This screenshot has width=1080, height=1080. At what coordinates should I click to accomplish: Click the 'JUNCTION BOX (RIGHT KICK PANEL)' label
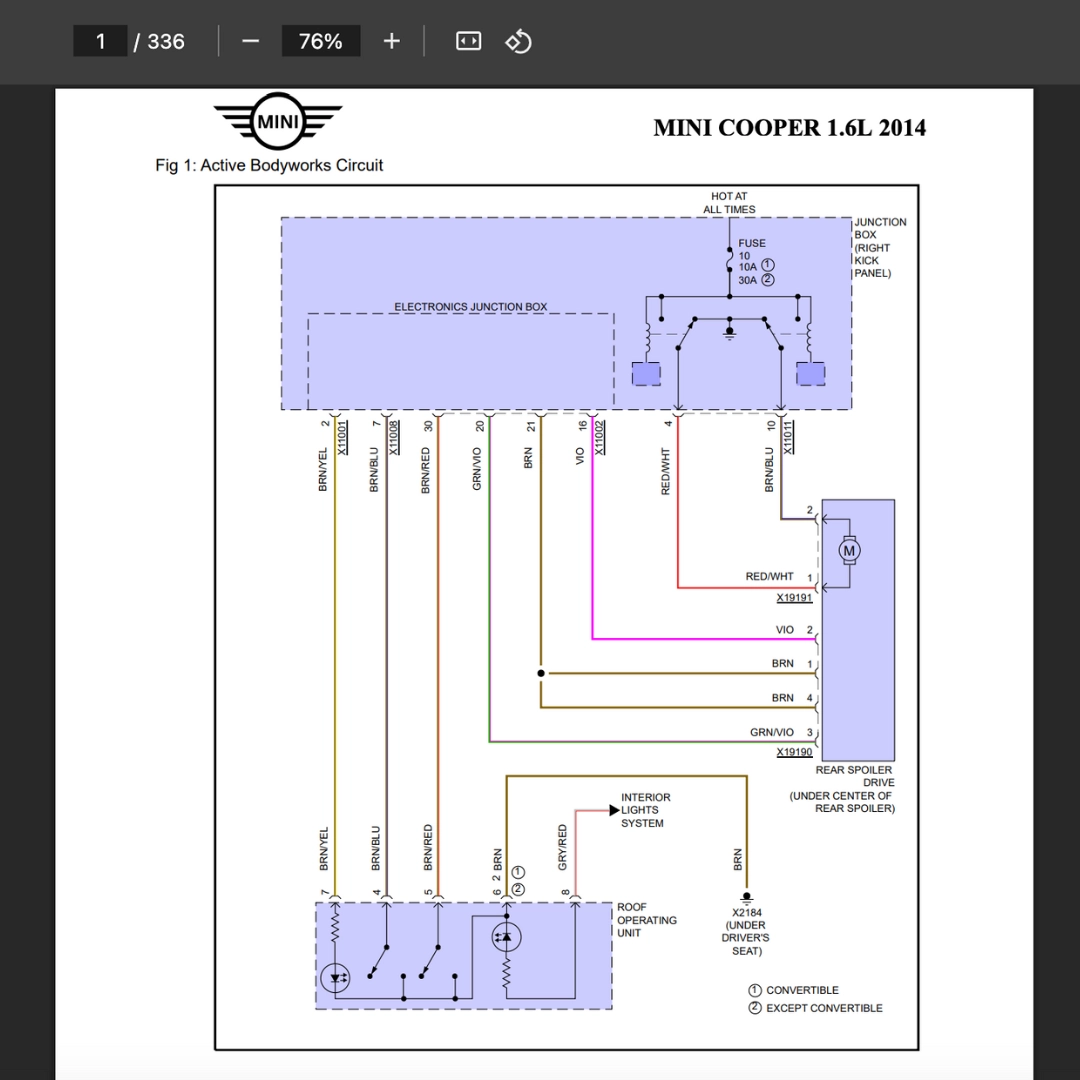[880, 247]
